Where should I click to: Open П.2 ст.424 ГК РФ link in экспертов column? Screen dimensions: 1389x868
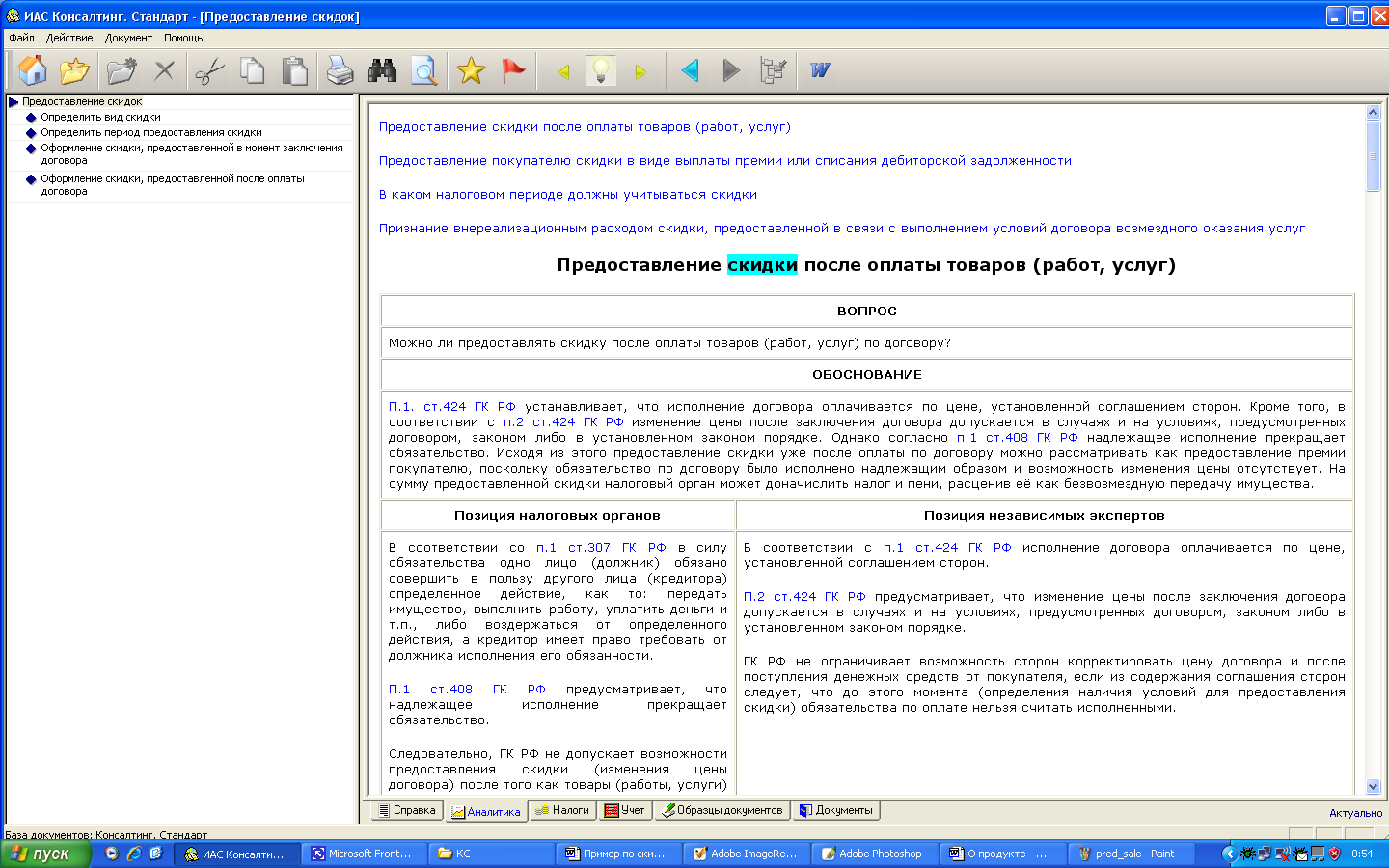click(x=804, y=596)
